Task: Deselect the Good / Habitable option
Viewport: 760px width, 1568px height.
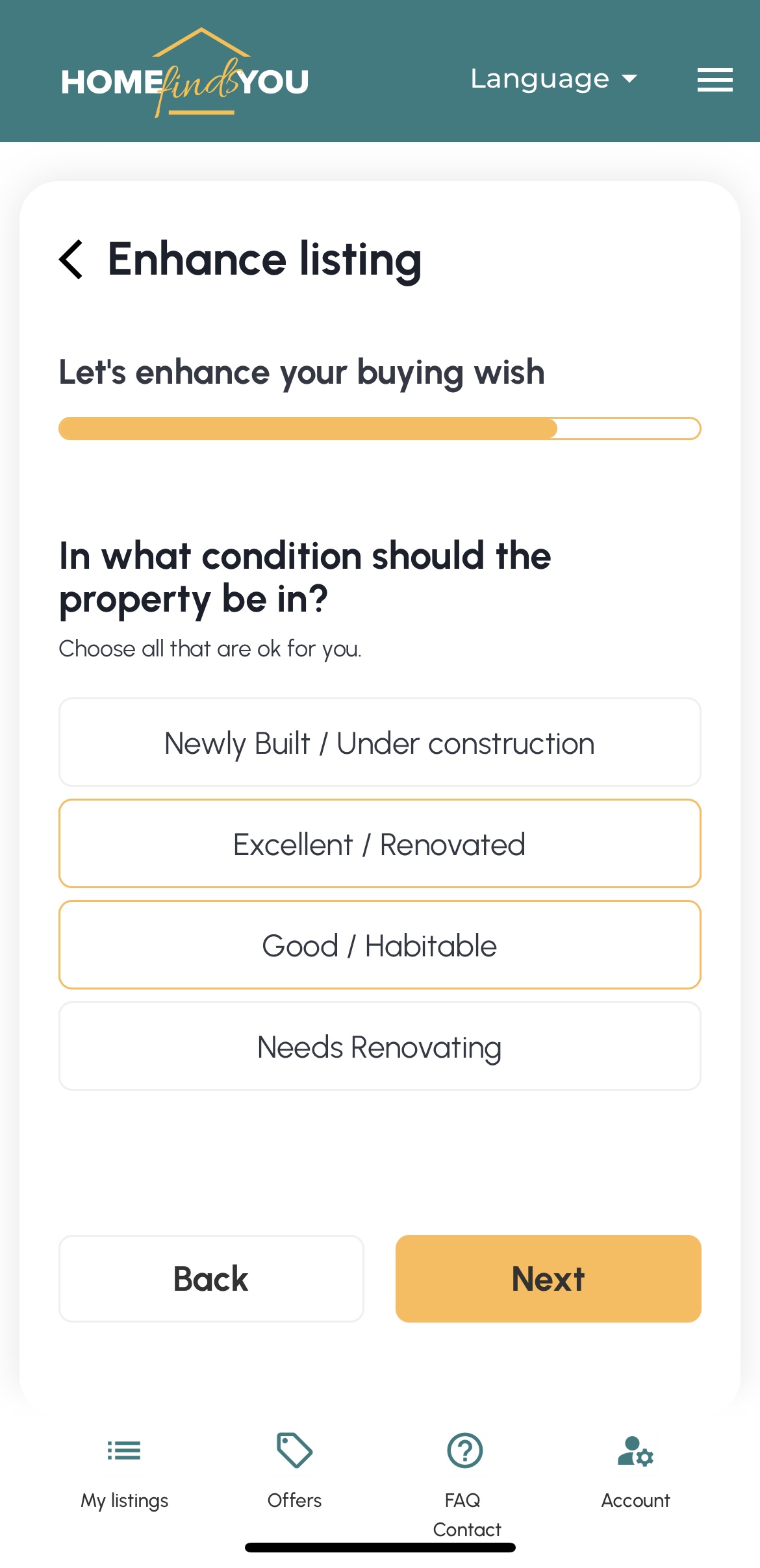Action: coord(379,945)
